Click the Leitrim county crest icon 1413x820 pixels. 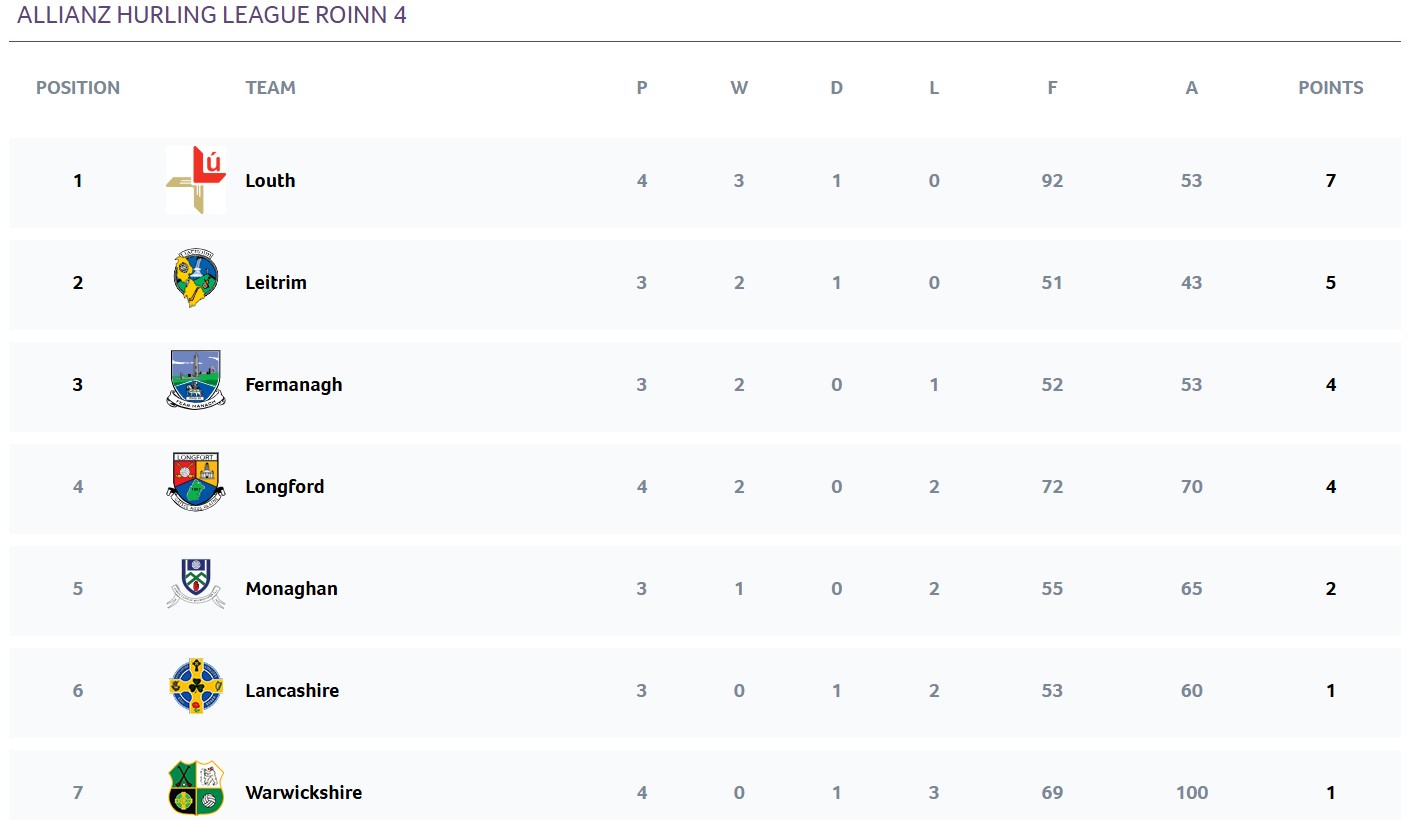pyautogui.click(x=196, y=278)
